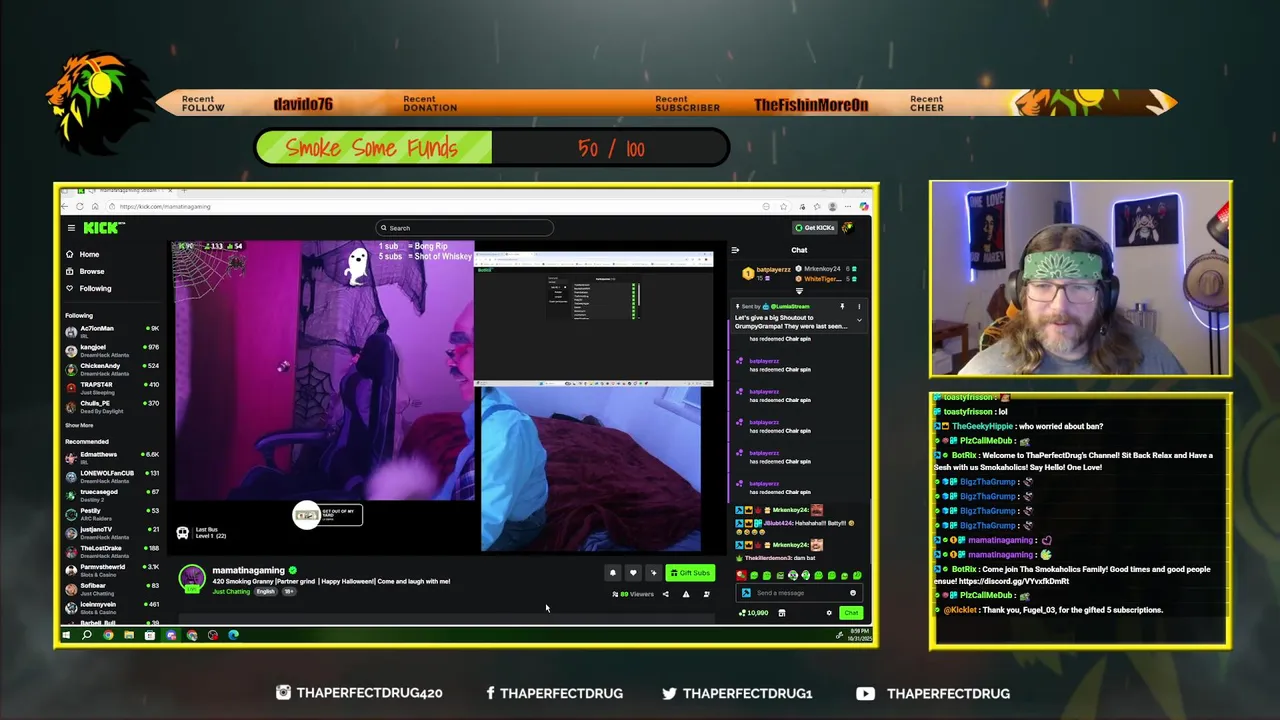1280x720 pixels.
Task: Click the browser back arrow
Action: coord(64,206)
